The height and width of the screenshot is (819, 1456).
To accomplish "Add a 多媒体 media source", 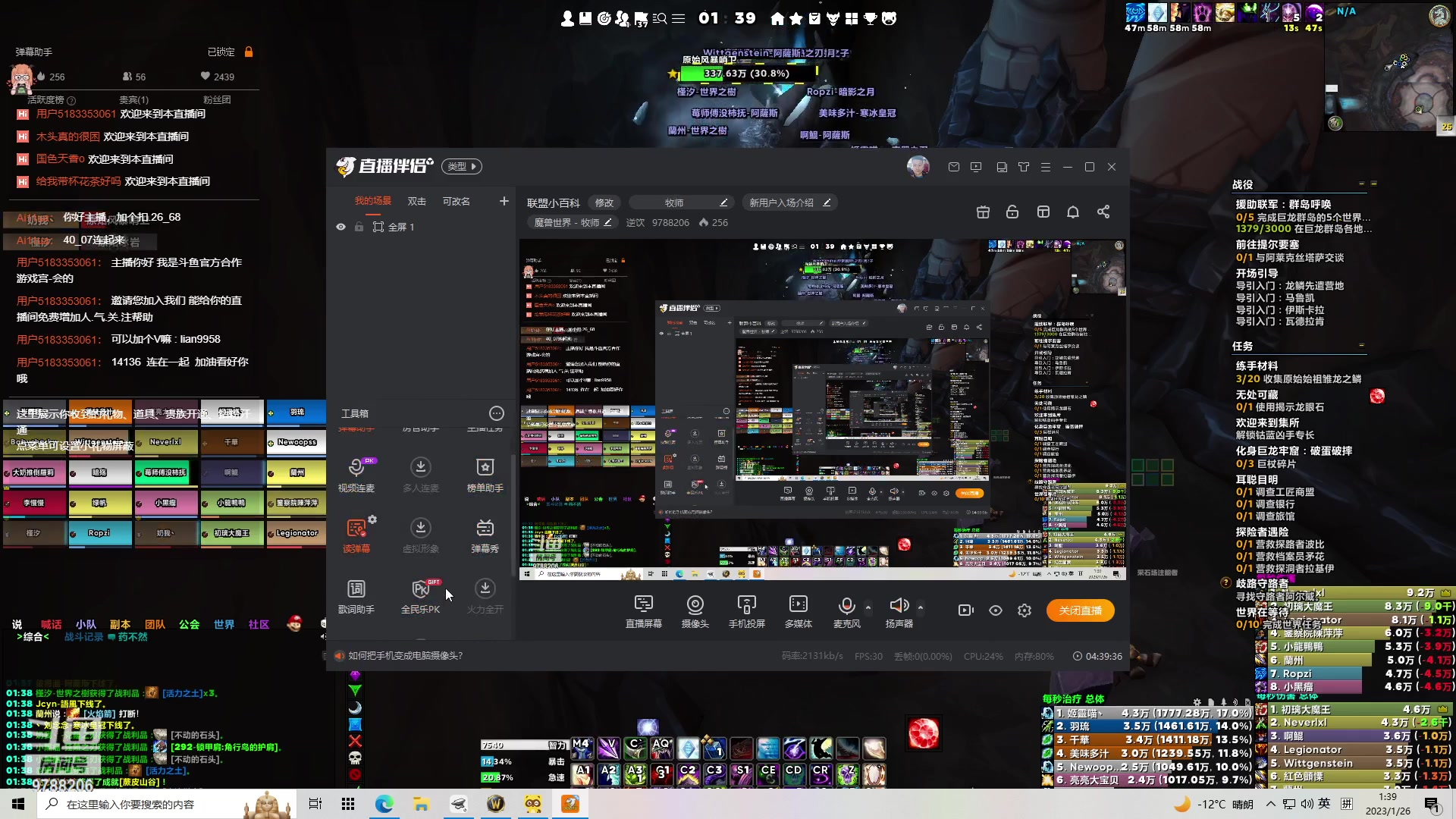I will click(798, 611).
